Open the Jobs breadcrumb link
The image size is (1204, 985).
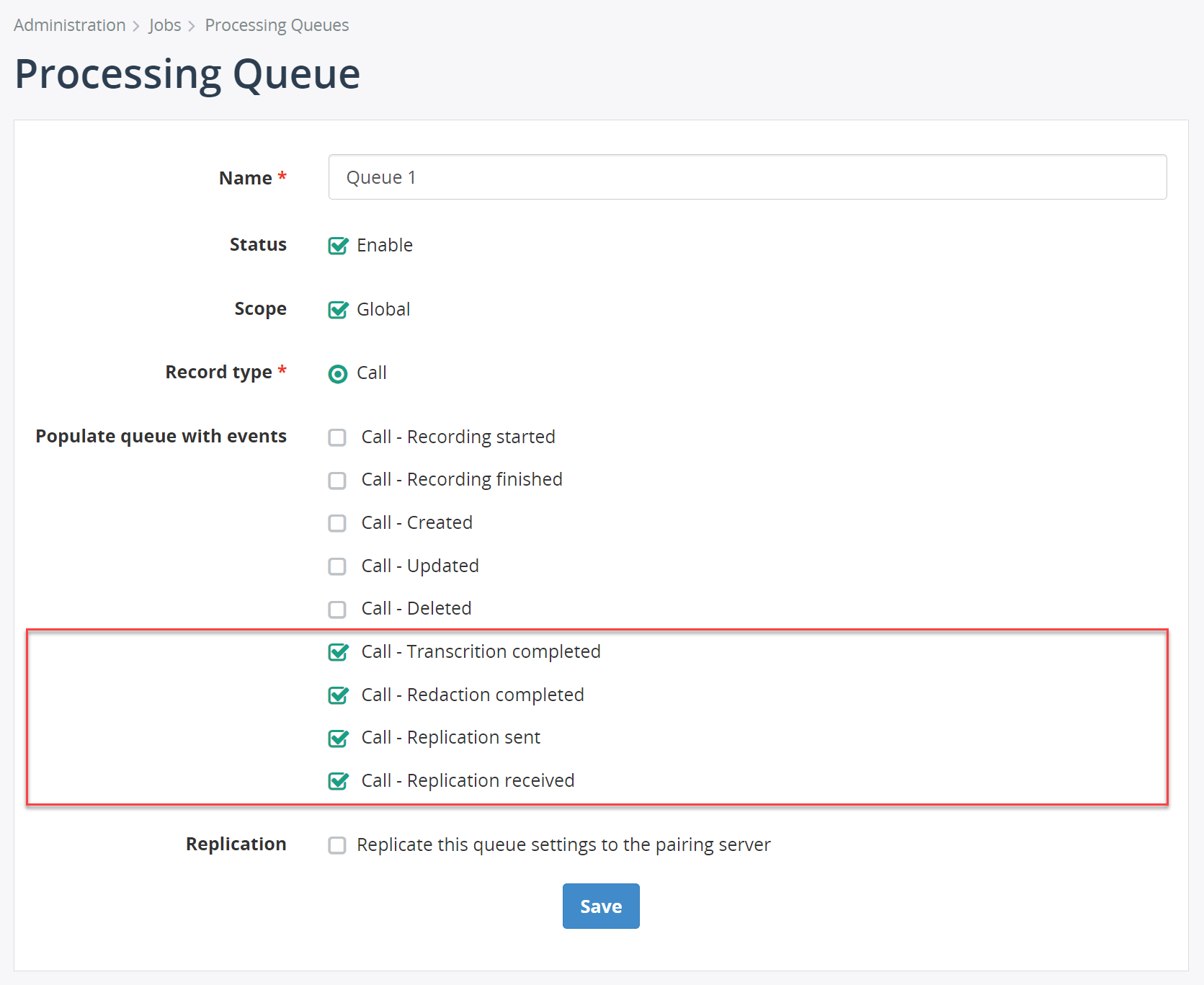click(x=165, y=25)
